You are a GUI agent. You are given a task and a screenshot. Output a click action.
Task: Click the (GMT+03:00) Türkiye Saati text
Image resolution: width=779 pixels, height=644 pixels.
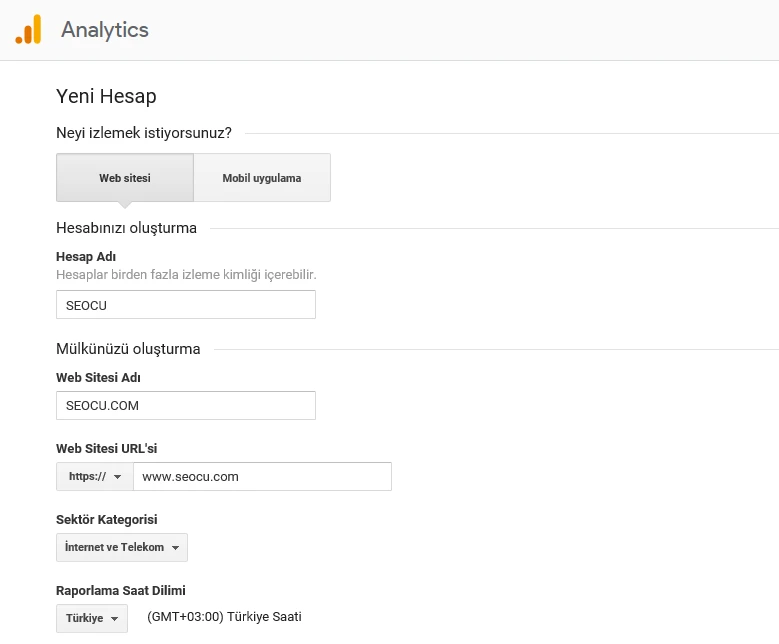click(x=225, y=617)
